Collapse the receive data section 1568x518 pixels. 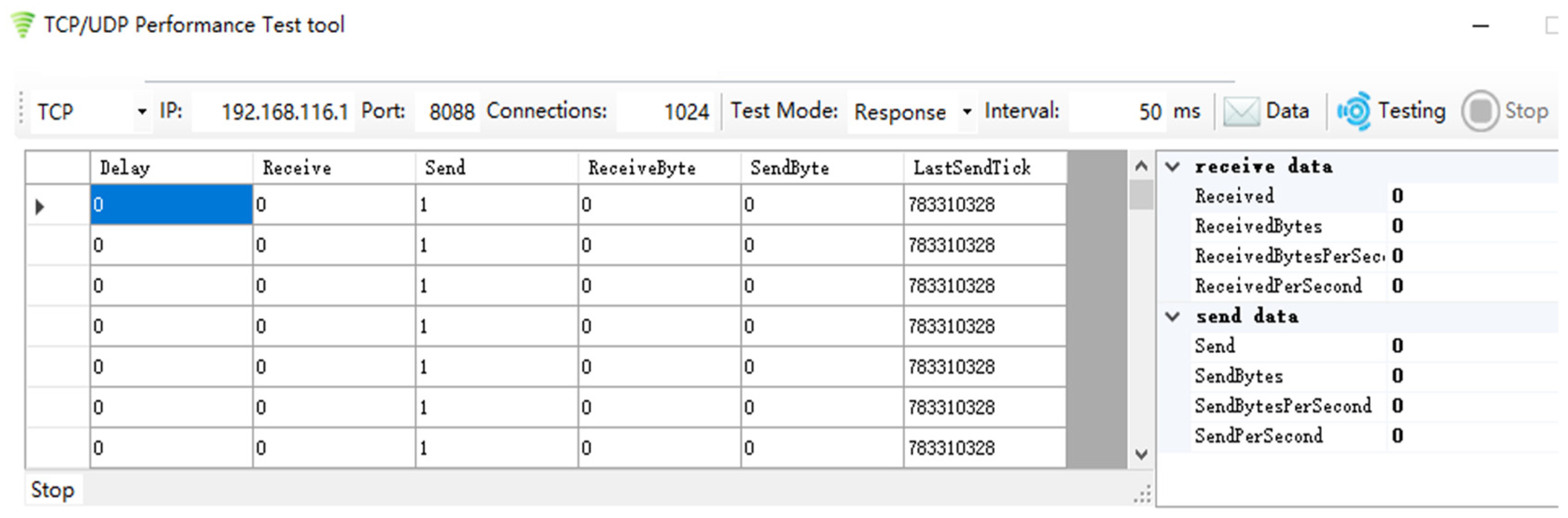pyautogui.click(x=1173, y=167)
